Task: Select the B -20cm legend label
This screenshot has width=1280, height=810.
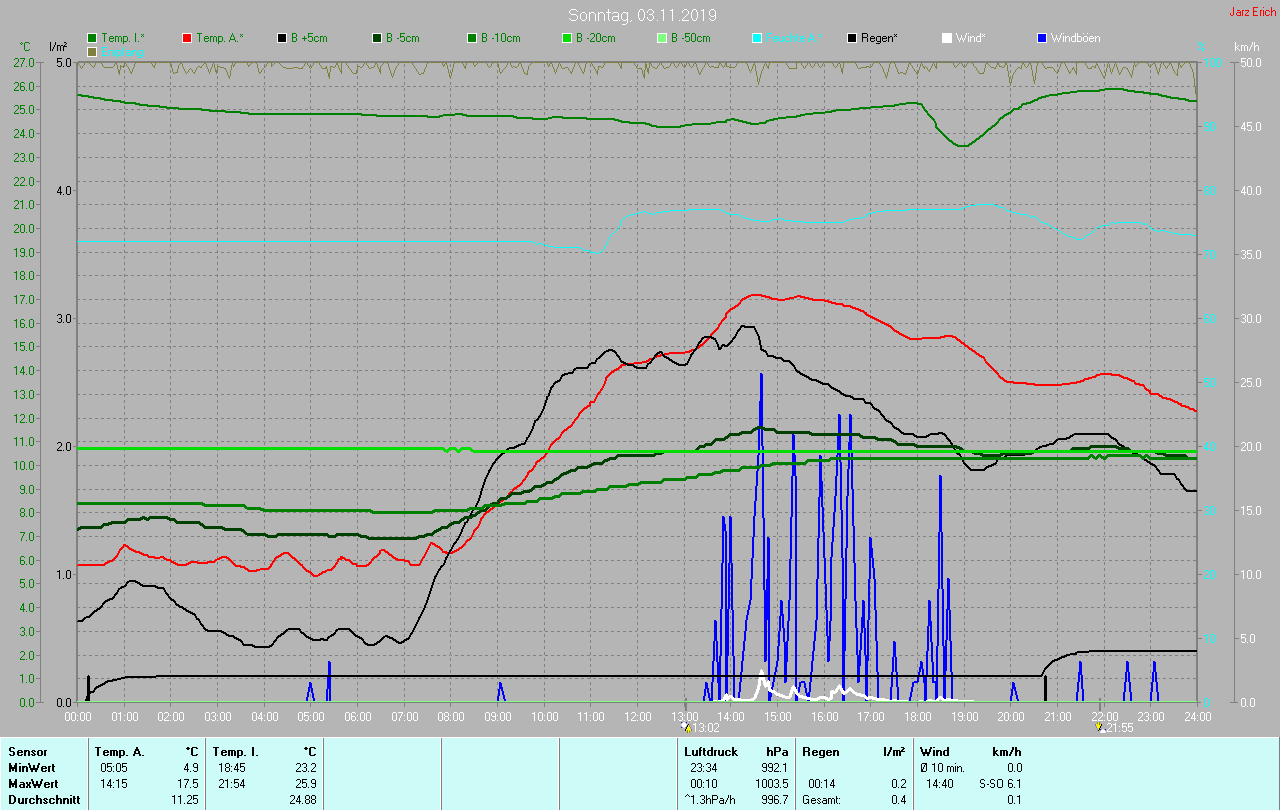Action: pyautogui.click(x=595, y=38)
